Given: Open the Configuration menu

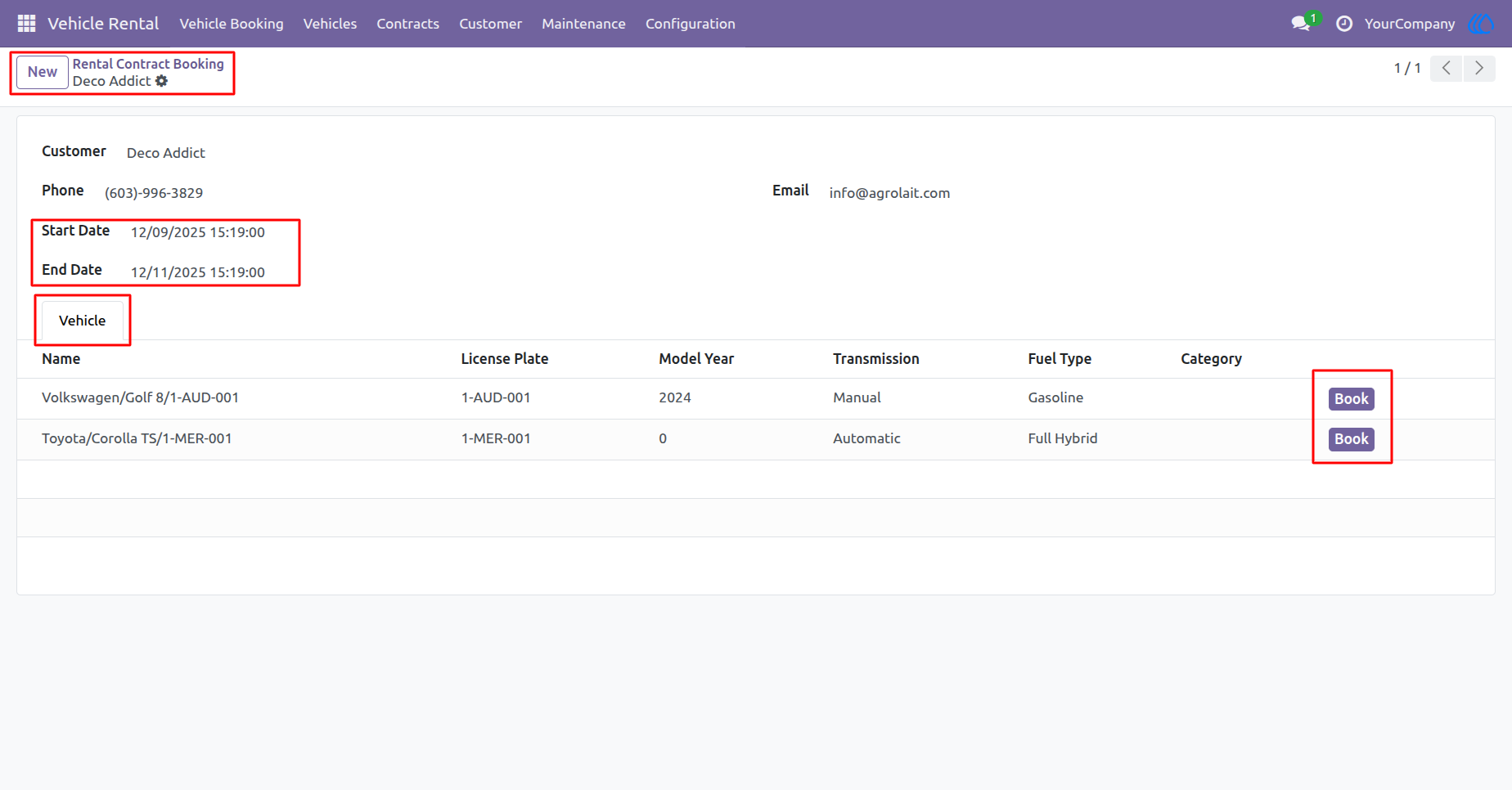Looking at the screenshot, I should pos(691,24).
